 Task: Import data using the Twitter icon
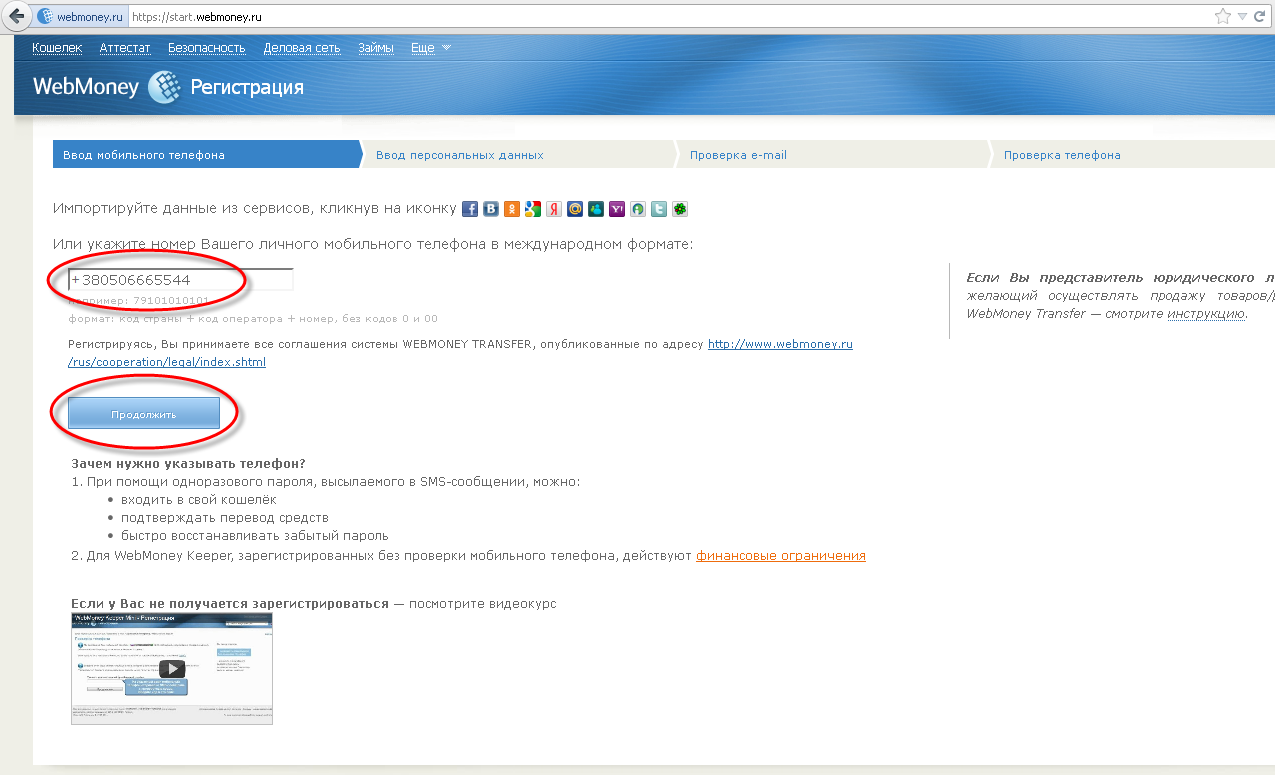point(659,209)
